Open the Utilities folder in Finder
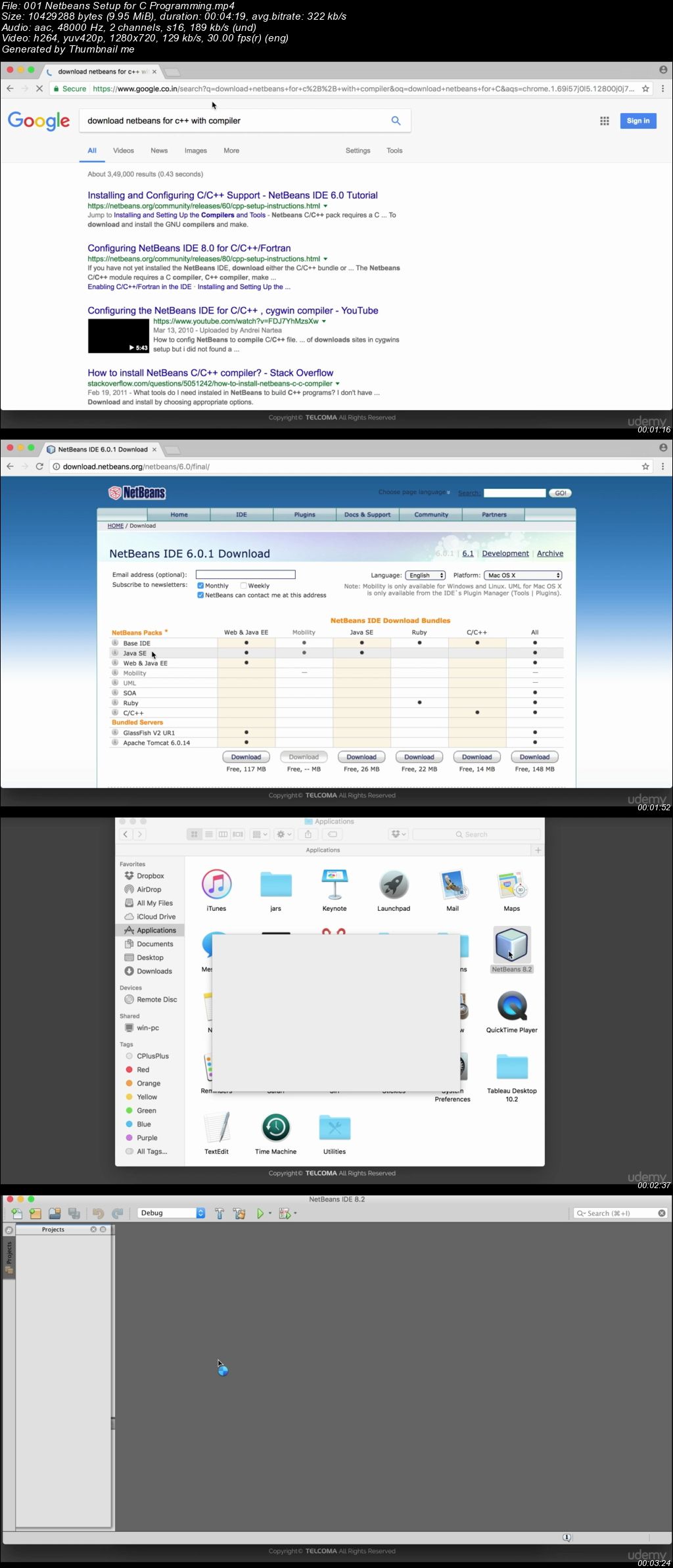 335,1127
